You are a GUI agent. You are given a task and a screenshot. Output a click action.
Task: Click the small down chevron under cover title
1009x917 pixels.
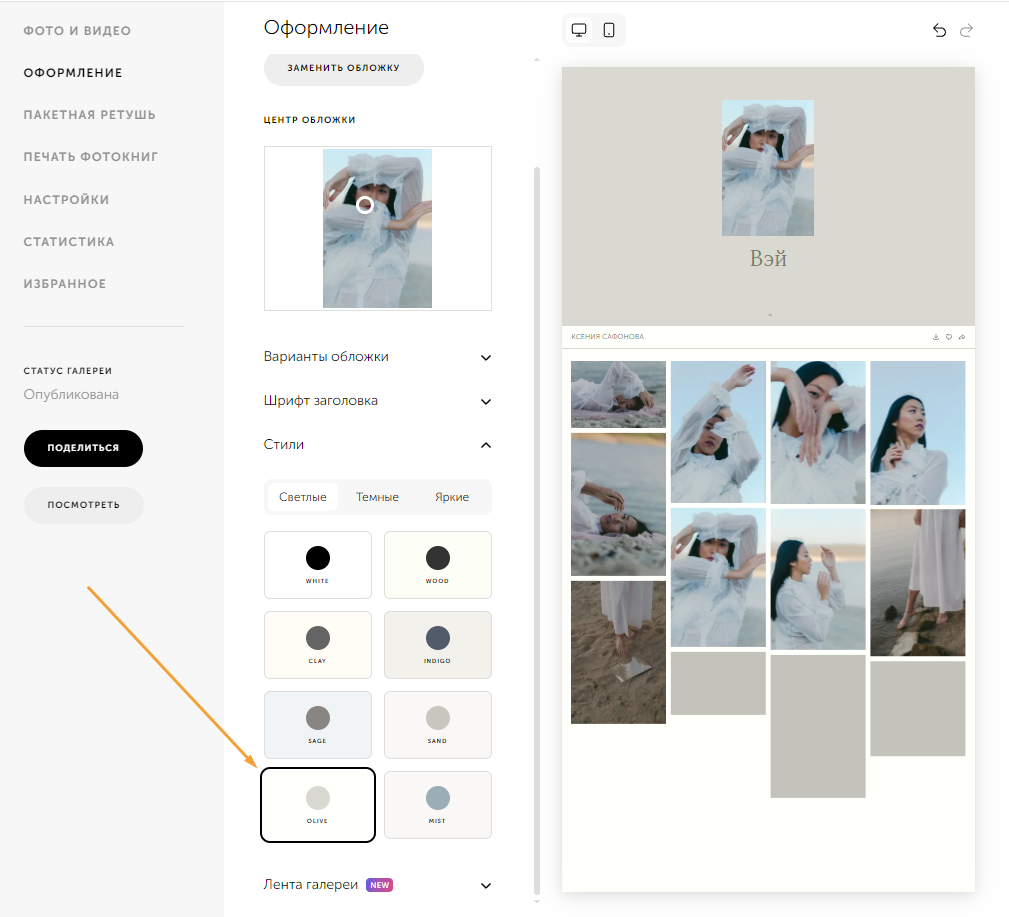coord(770,315)
